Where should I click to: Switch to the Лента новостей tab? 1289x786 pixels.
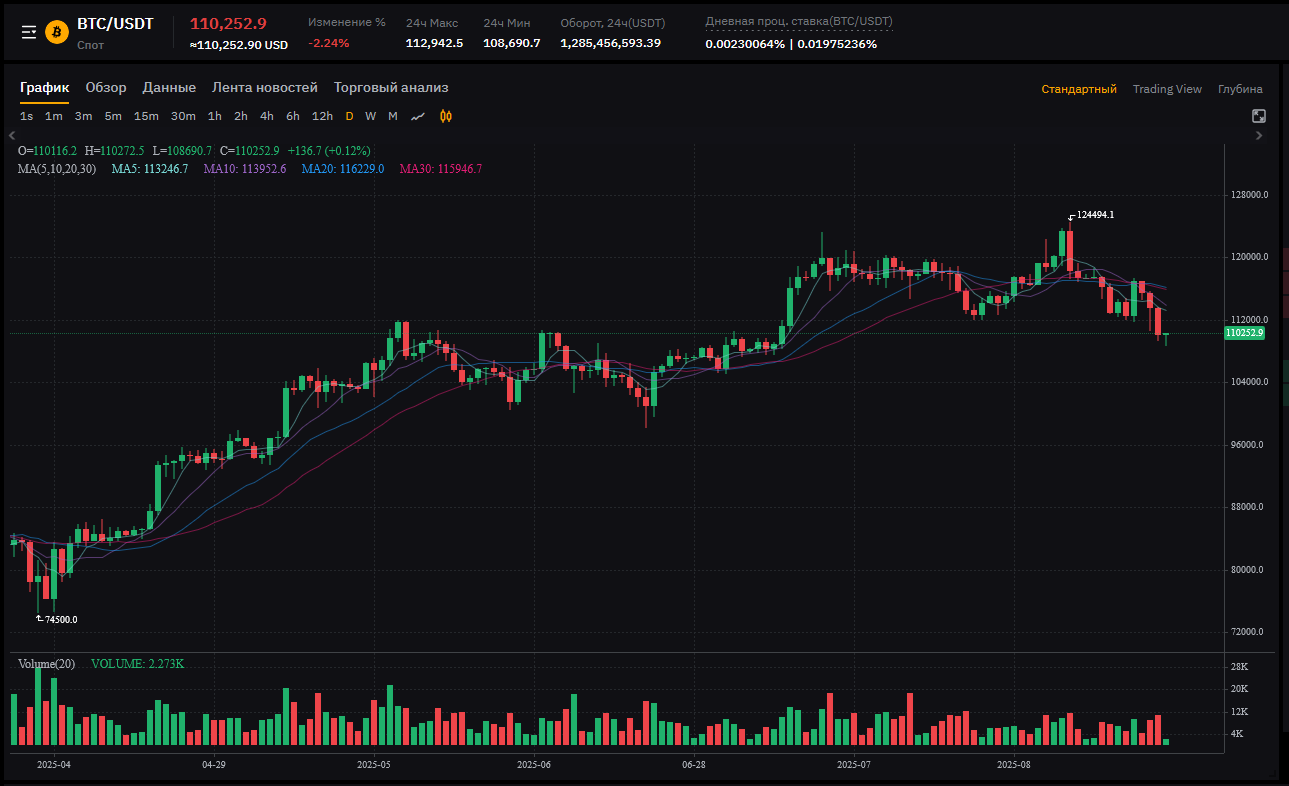click(265, 88)
